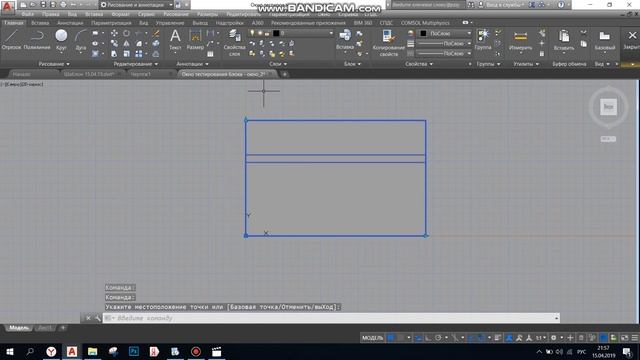Open the Главная ribbon tab
Image resolution: width=640 pixels, height=360 pixels.
[14, 23]
